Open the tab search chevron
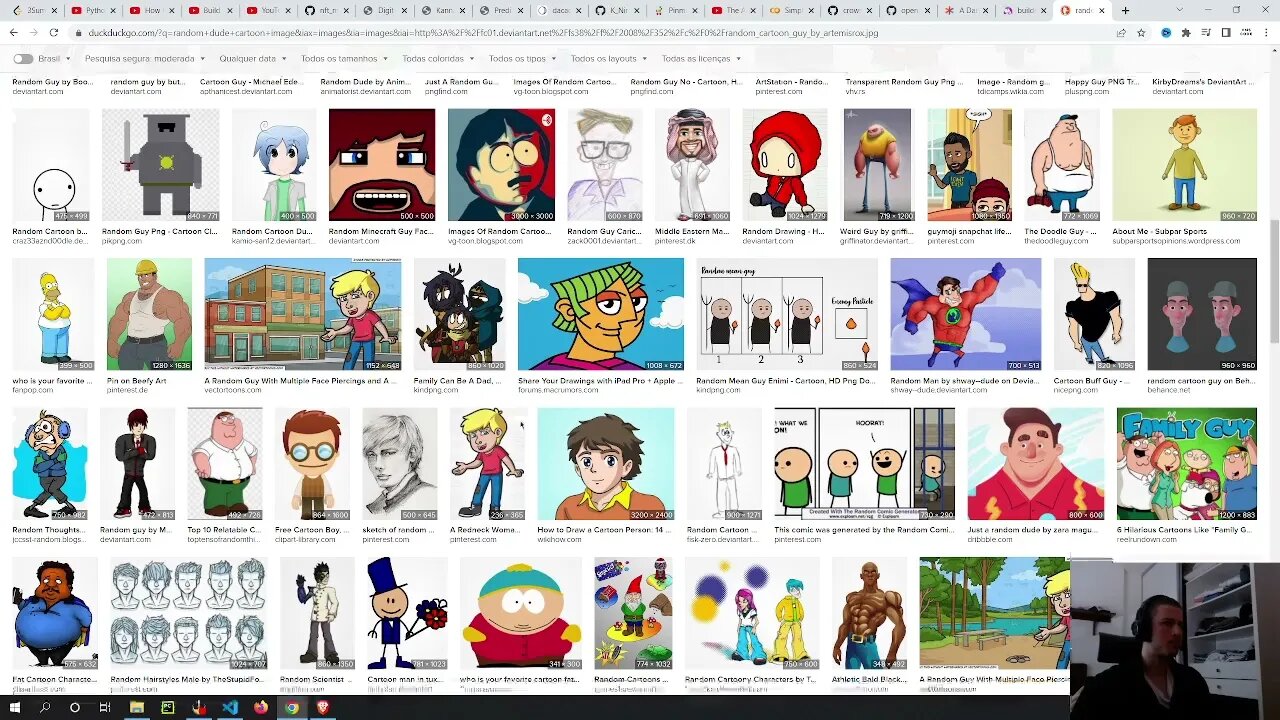 1179,10
